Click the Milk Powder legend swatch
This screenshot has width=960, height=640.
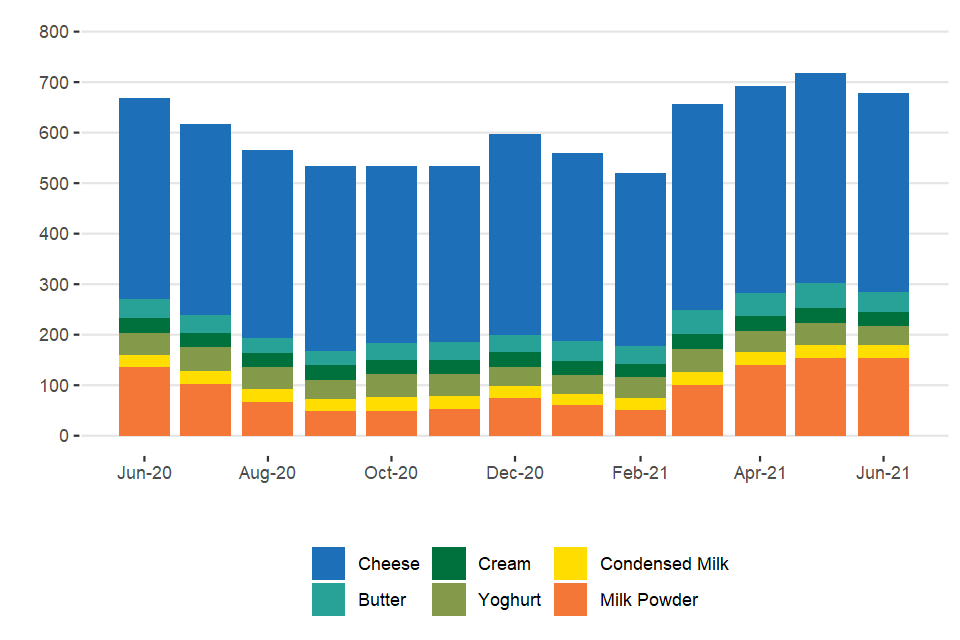coord(570,600)
